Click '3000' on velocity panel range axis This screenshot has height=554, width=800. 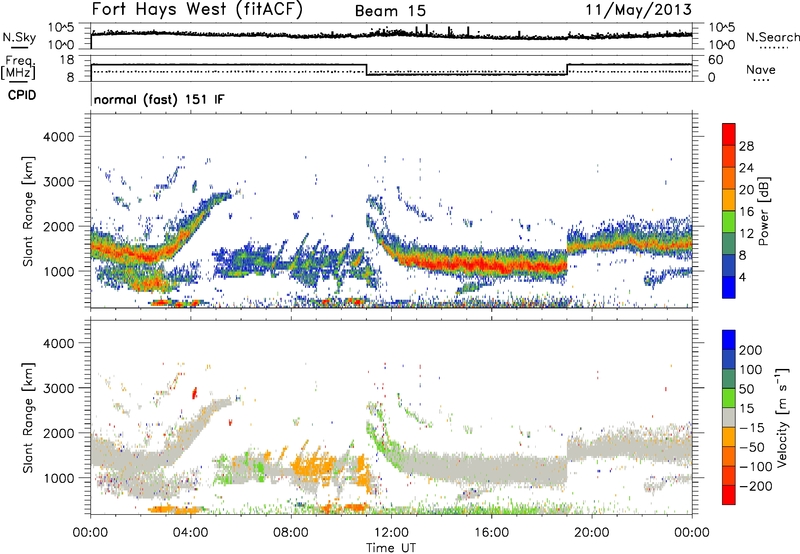click(x=59, y=388)
